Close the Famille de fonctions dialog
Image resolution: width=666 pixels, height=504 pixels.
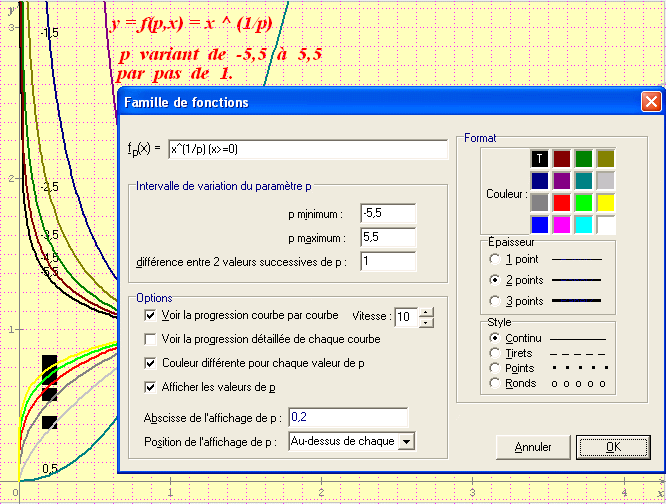pyautogui.click(x=650, y=102)
